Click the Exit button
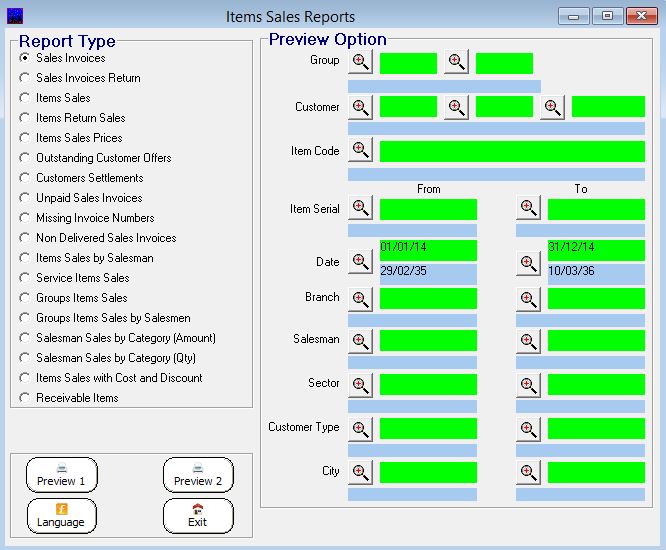The width and height of the screenshot is (666, 550). pyautogui.click(x=197, y=516)
